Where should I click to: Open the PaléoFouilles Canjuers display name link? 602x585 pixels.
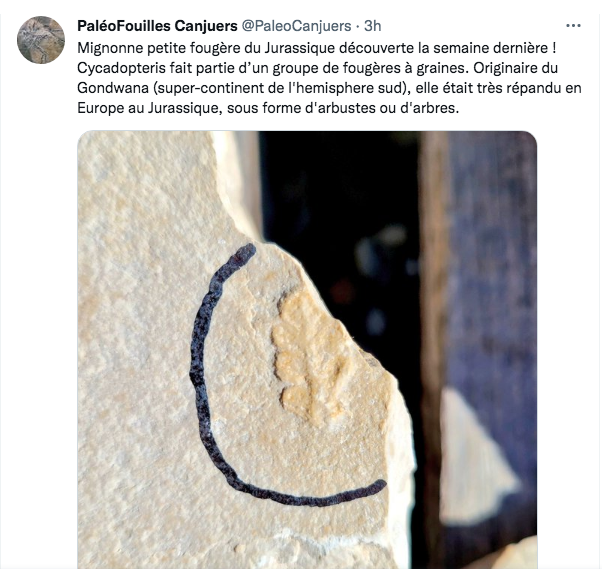157,26
